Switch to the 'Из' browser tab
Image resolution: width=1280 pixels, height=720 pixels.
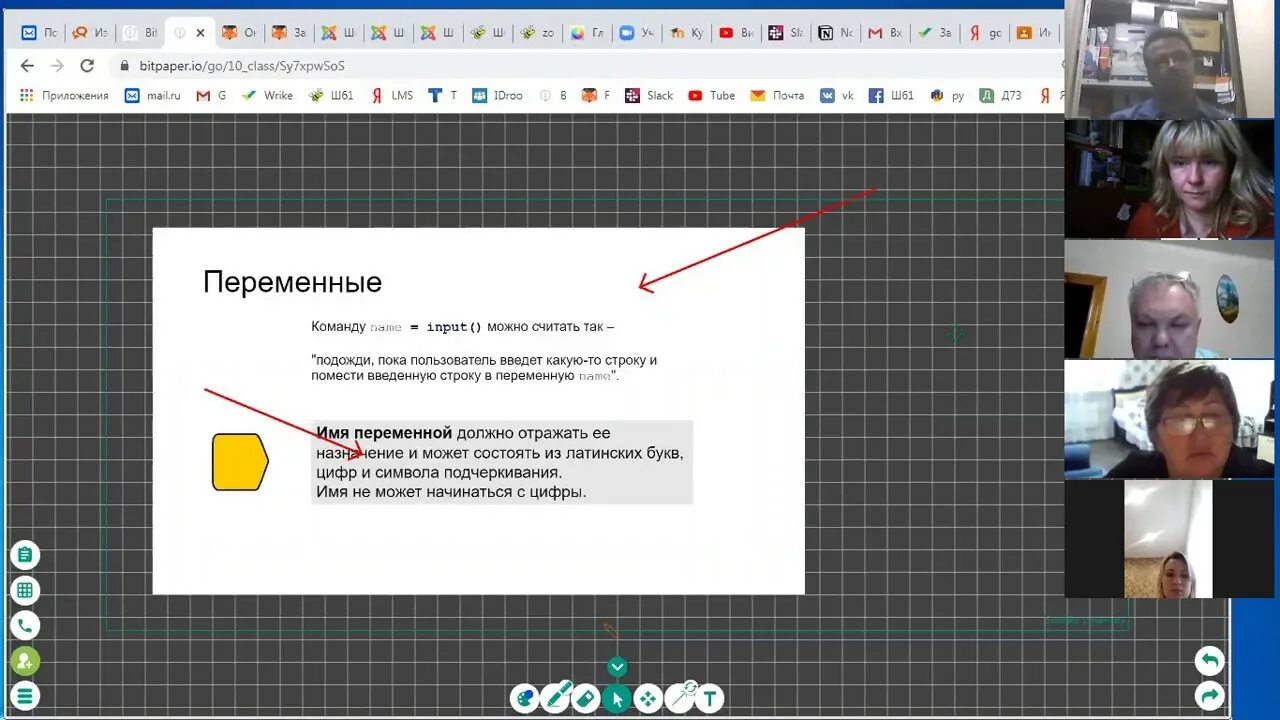(89, 33)
